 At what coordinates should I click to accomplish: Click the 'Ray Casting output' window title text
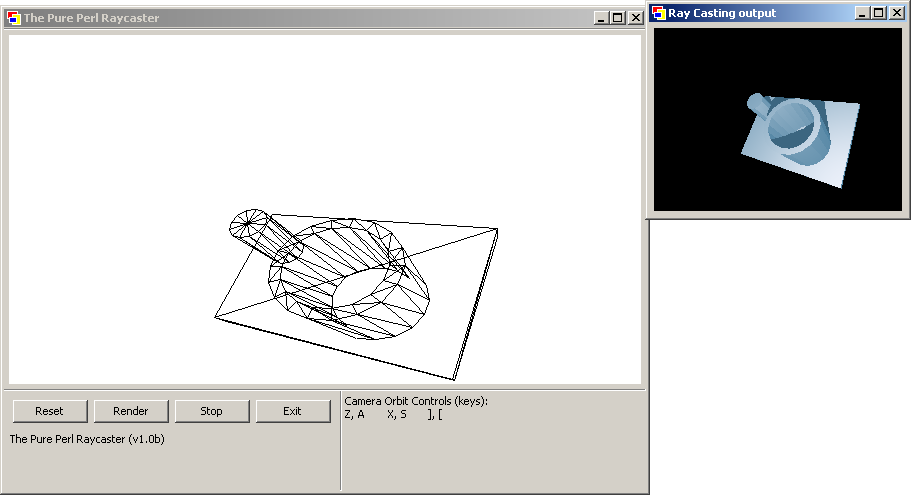coord(722,13)
